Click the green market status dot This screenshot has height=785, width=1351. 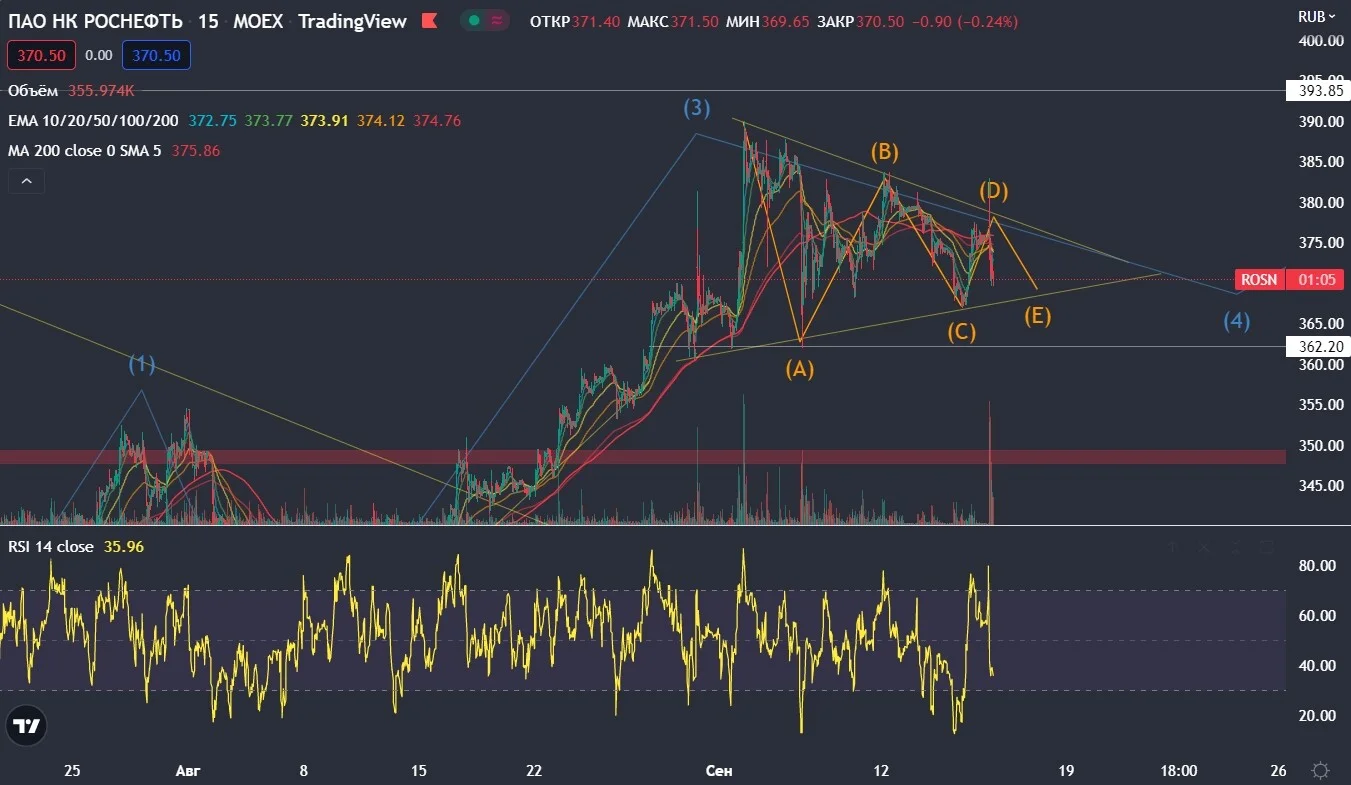point(473,21)
